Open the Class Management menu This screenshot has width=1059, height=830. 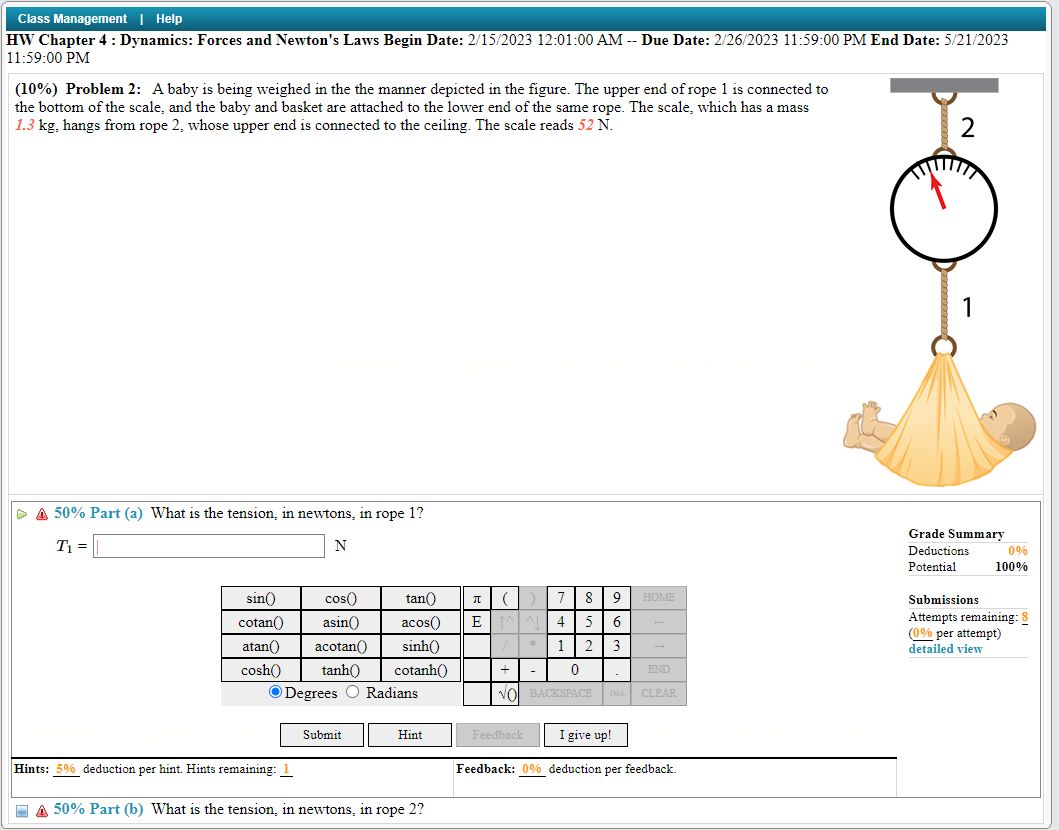pos(72,18)
